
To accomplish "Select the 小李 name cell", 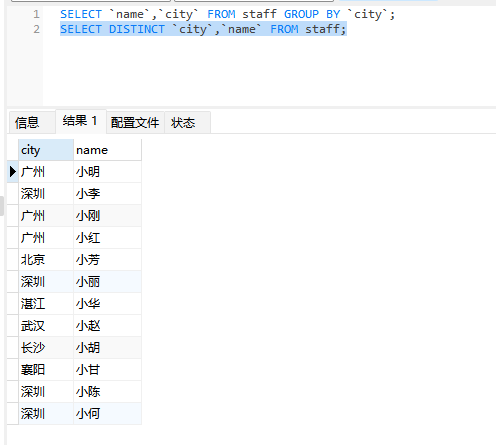I will tap(107, 194).
